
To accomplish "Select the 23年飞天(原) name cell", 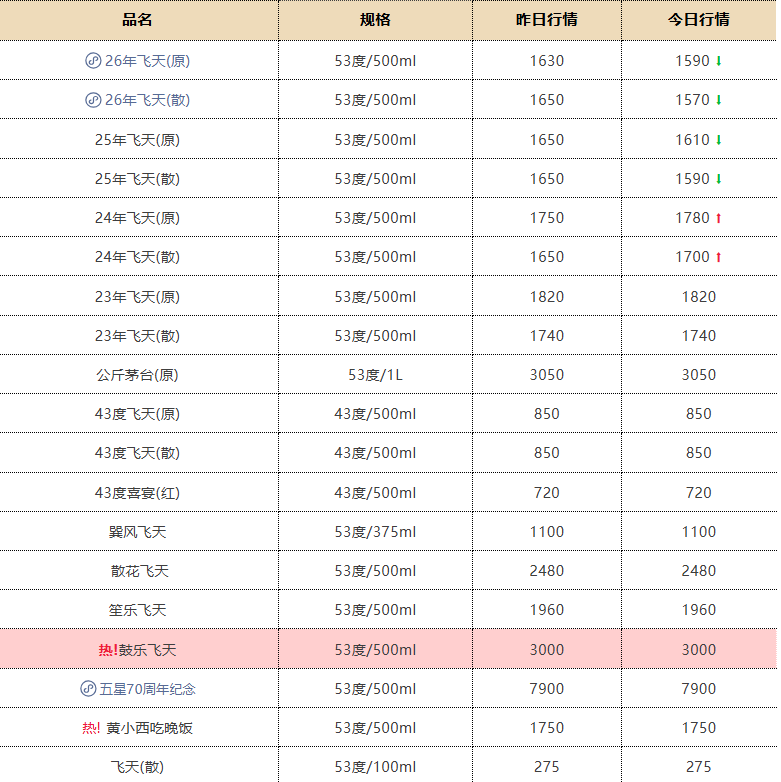I will pyautogui.click(x=137, y=297).
